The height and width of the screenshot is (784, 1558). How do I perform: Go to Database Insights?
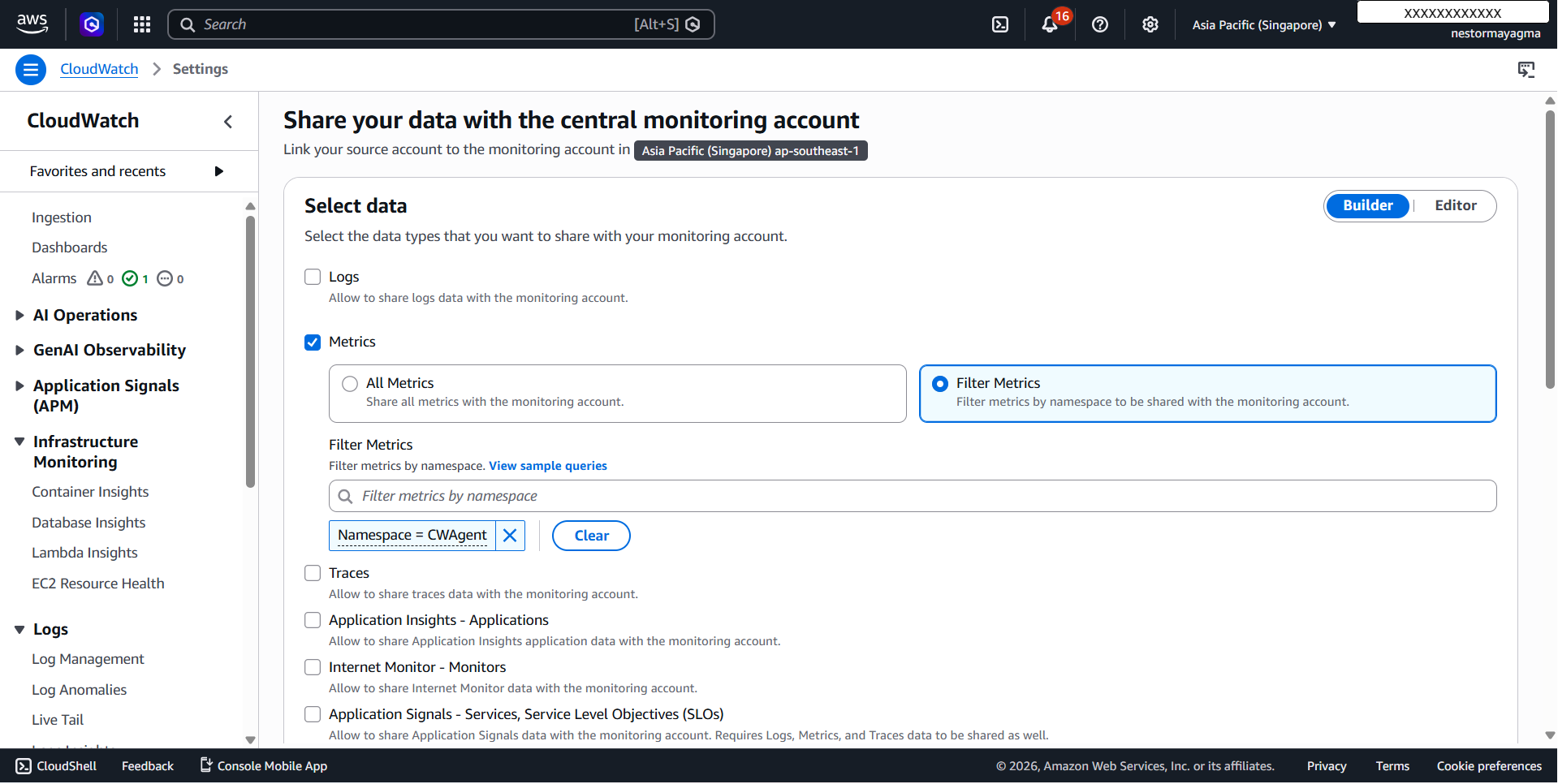click(88, 523)
